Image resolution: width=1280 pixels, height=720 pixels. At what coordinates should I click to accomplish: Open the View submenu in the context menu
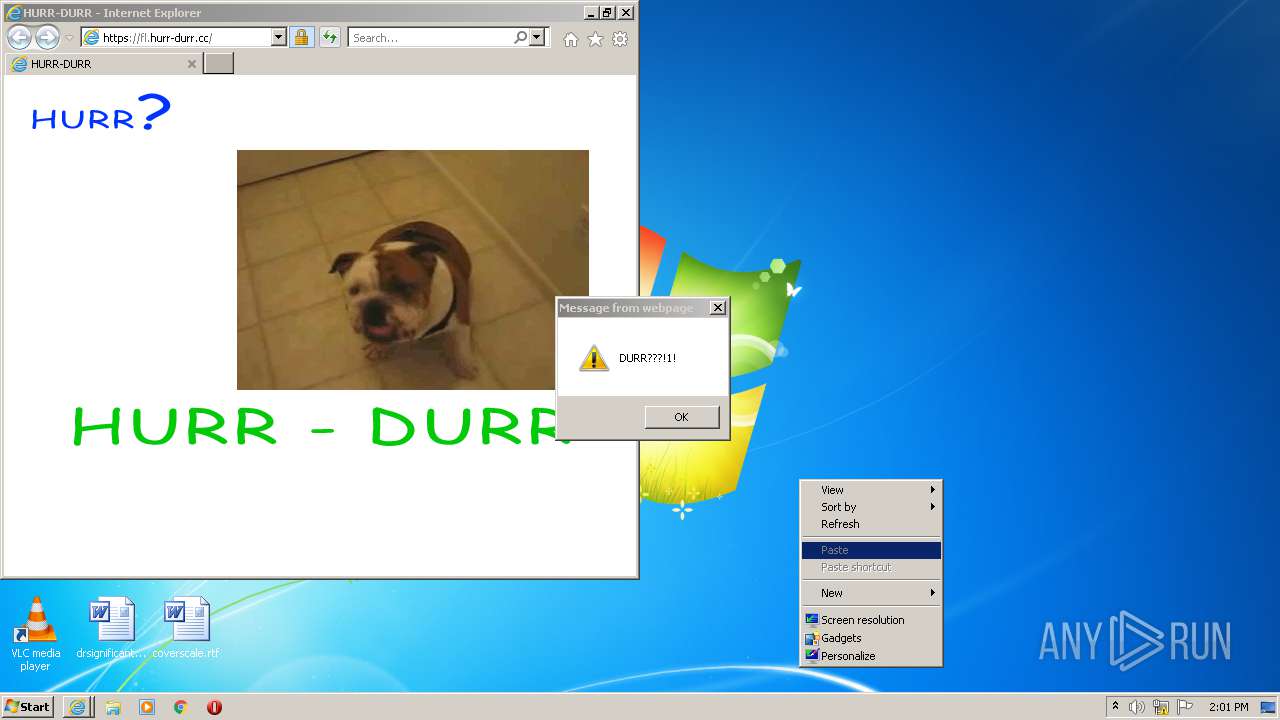point(871,490)
